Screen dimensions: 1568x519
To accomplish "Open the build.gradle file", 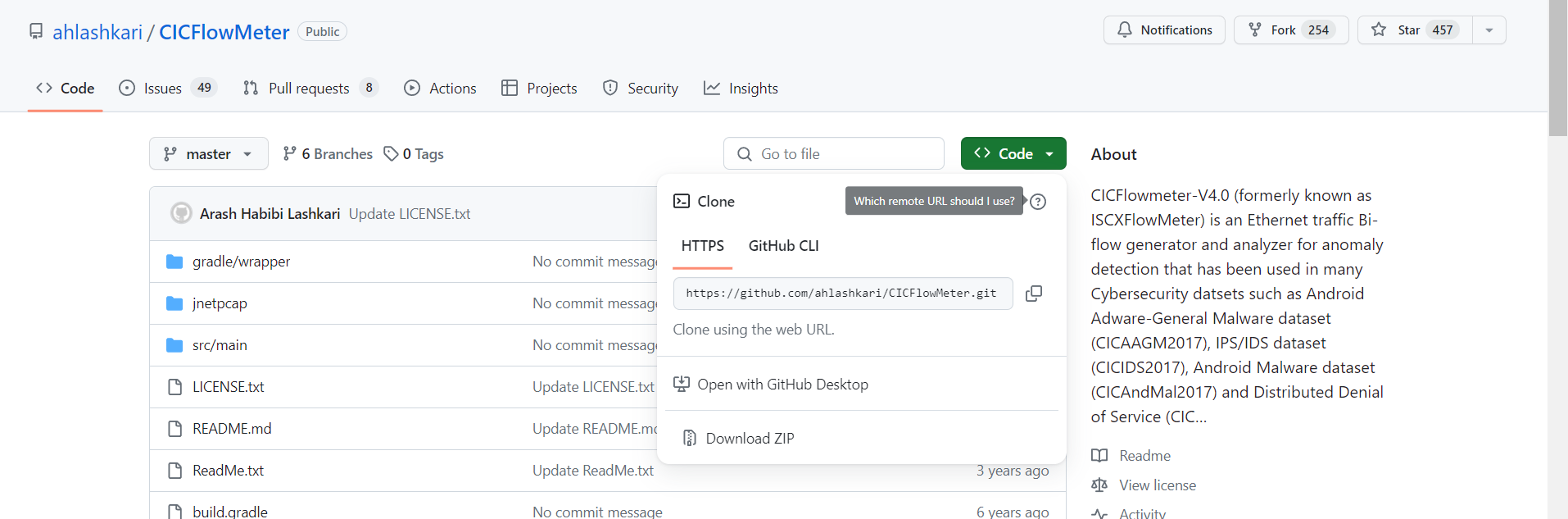I will (230, 512).
